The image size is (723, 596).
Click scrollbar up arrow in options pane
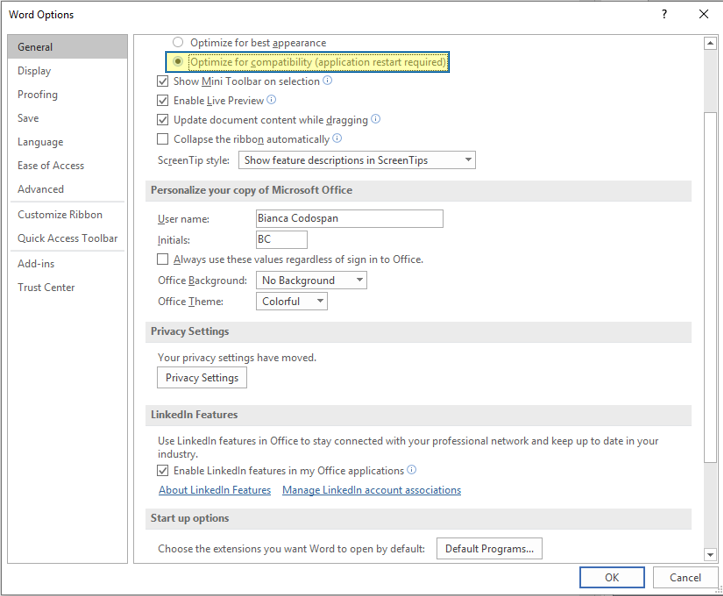pyautogui.click(x=710, y=44)
